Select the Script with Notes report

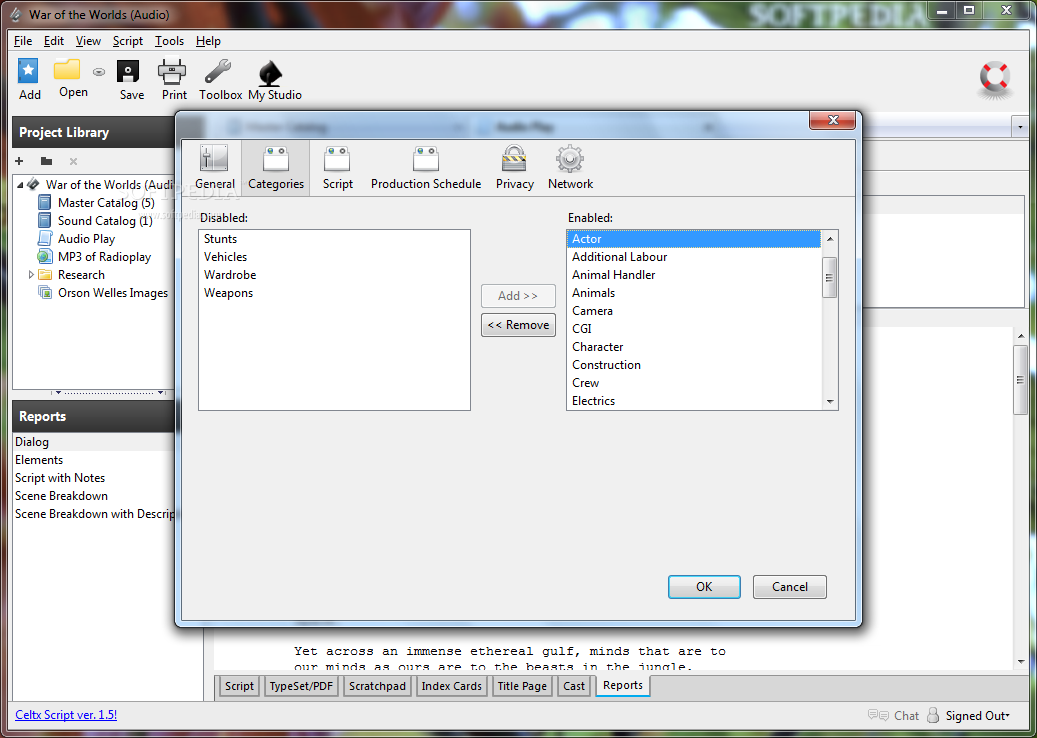[94, 477]
